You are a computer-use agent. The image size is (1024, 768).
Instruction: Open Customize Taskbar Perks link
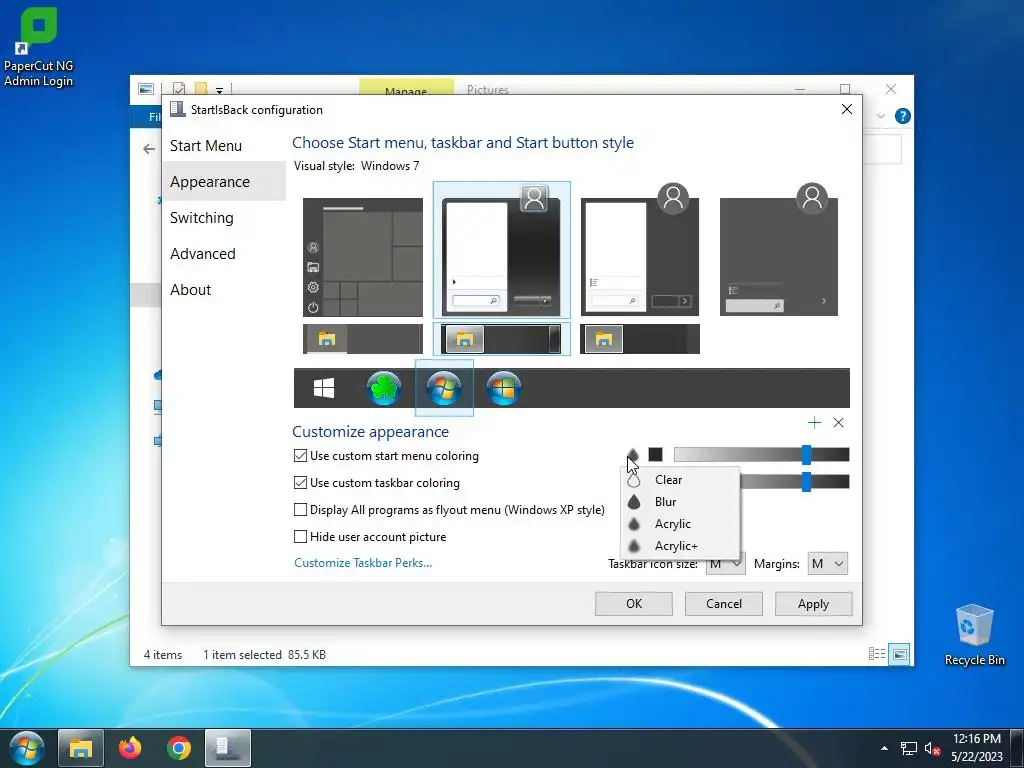(x=363, y=563)
